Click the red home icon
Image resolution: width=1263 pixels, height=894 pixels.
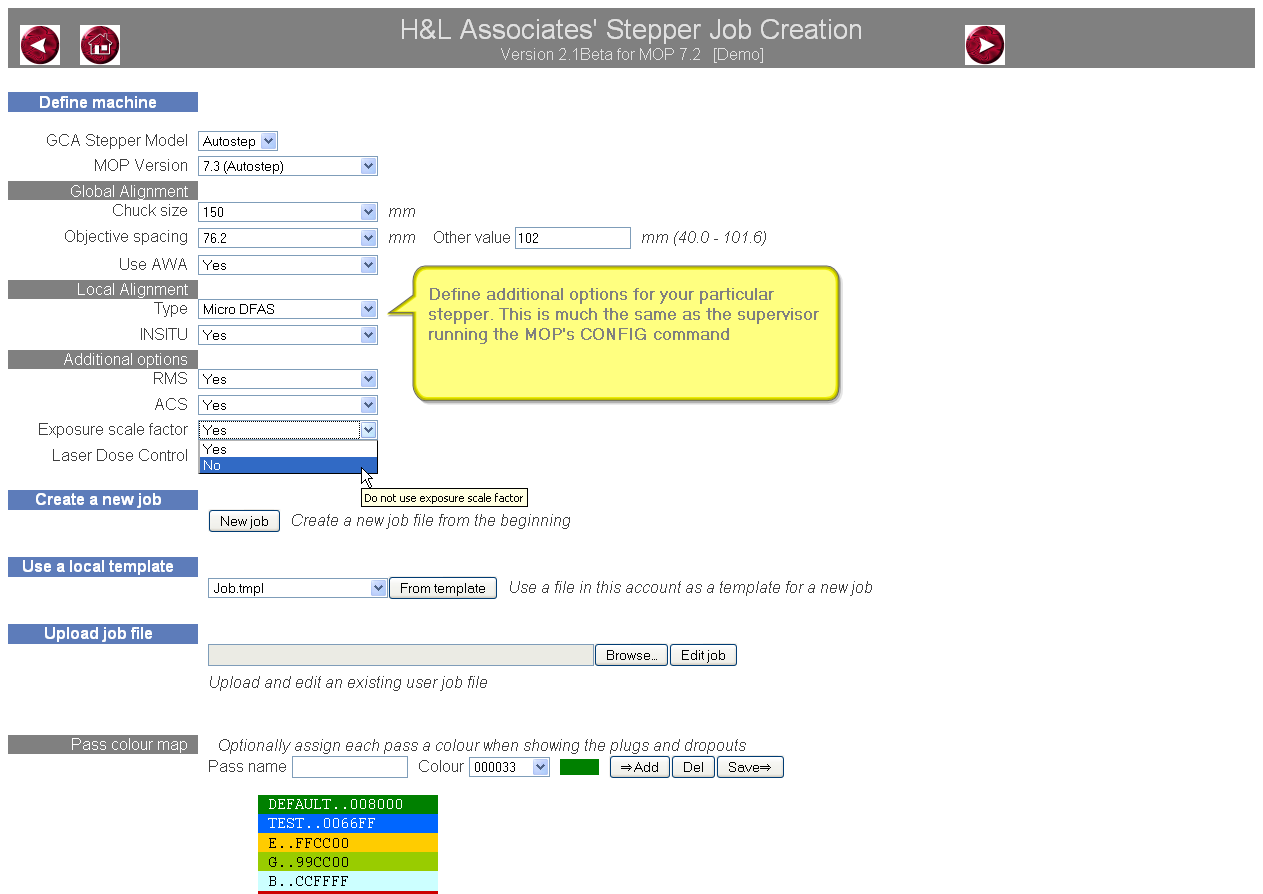100,45
